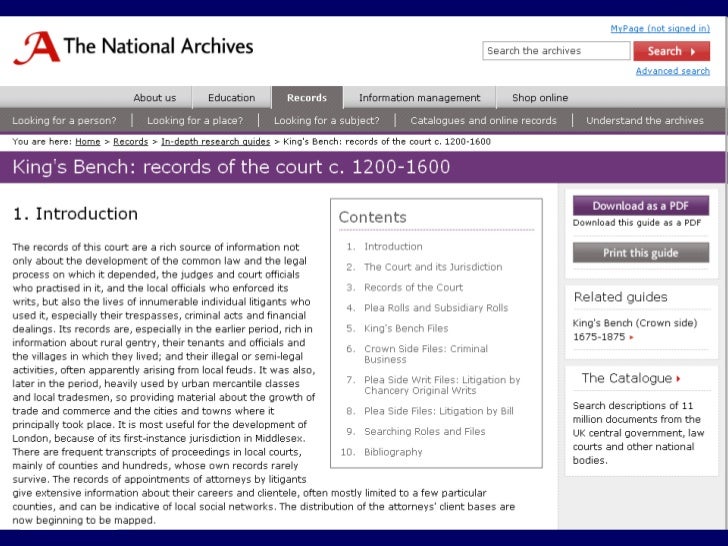728x546 pixels.
Task: Choose Looking for a place?
Action: pyautogui.click(x=195, y=121)
